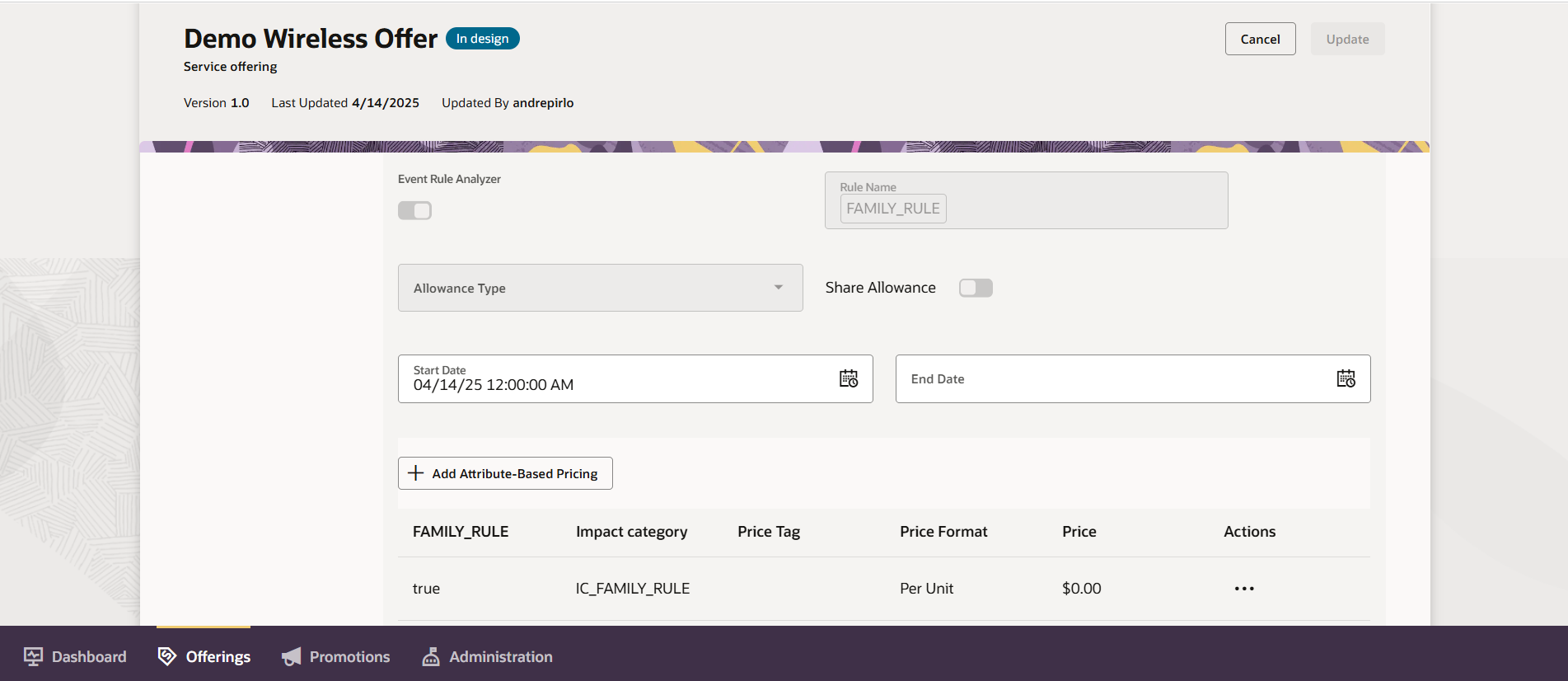Click the Offerings tag icon
Image resolution: width=1568 pixels, height=681 pixels.
(167, 656)
